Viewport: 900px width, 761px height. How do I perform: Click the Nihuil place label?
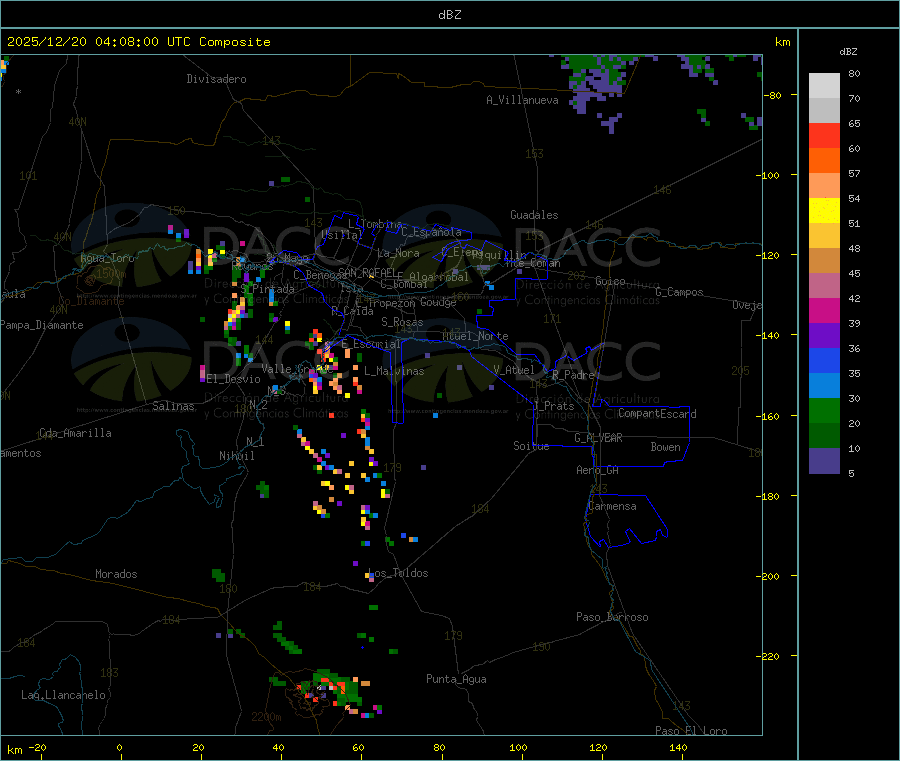[x=237, y=456]
